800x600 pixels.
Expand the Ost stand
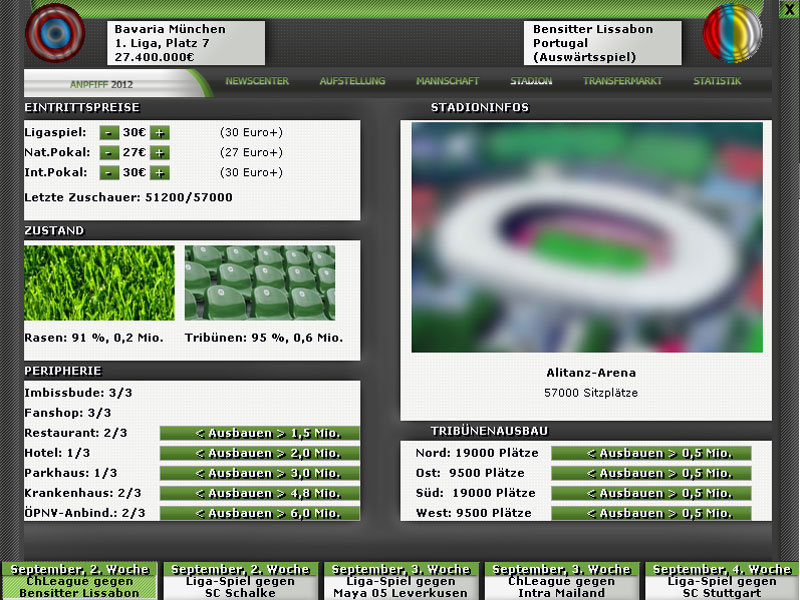[x=651, y=473]
